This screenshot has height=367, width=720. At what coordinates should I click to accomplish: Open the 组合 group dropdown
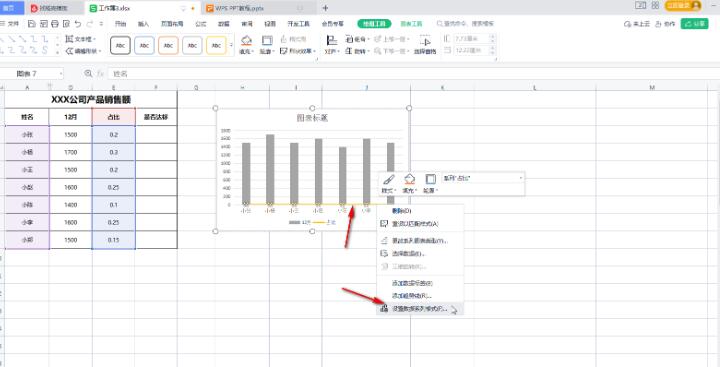pos(358,39)
